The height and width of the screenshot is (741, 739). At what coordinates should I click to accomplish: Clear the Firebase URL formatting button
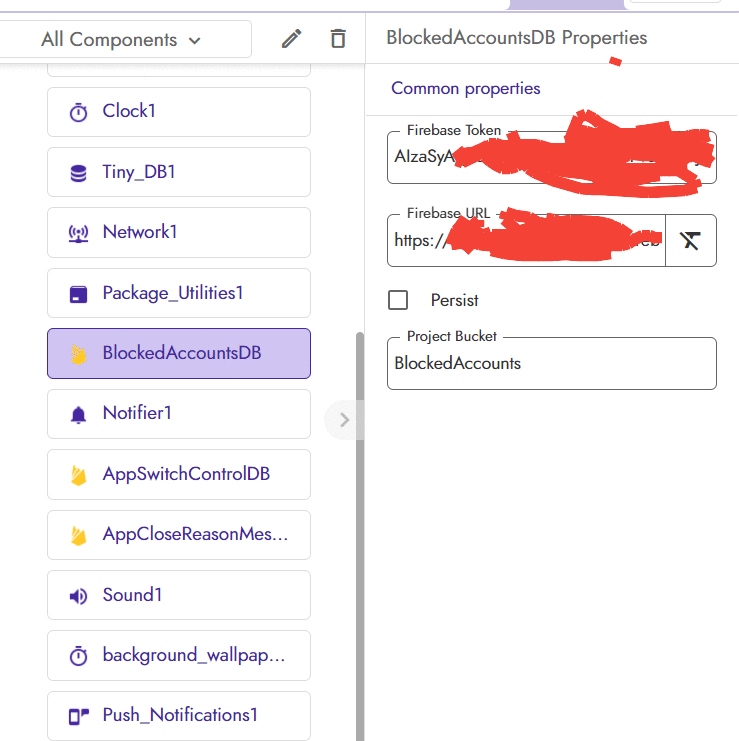(x=690, y=240)
